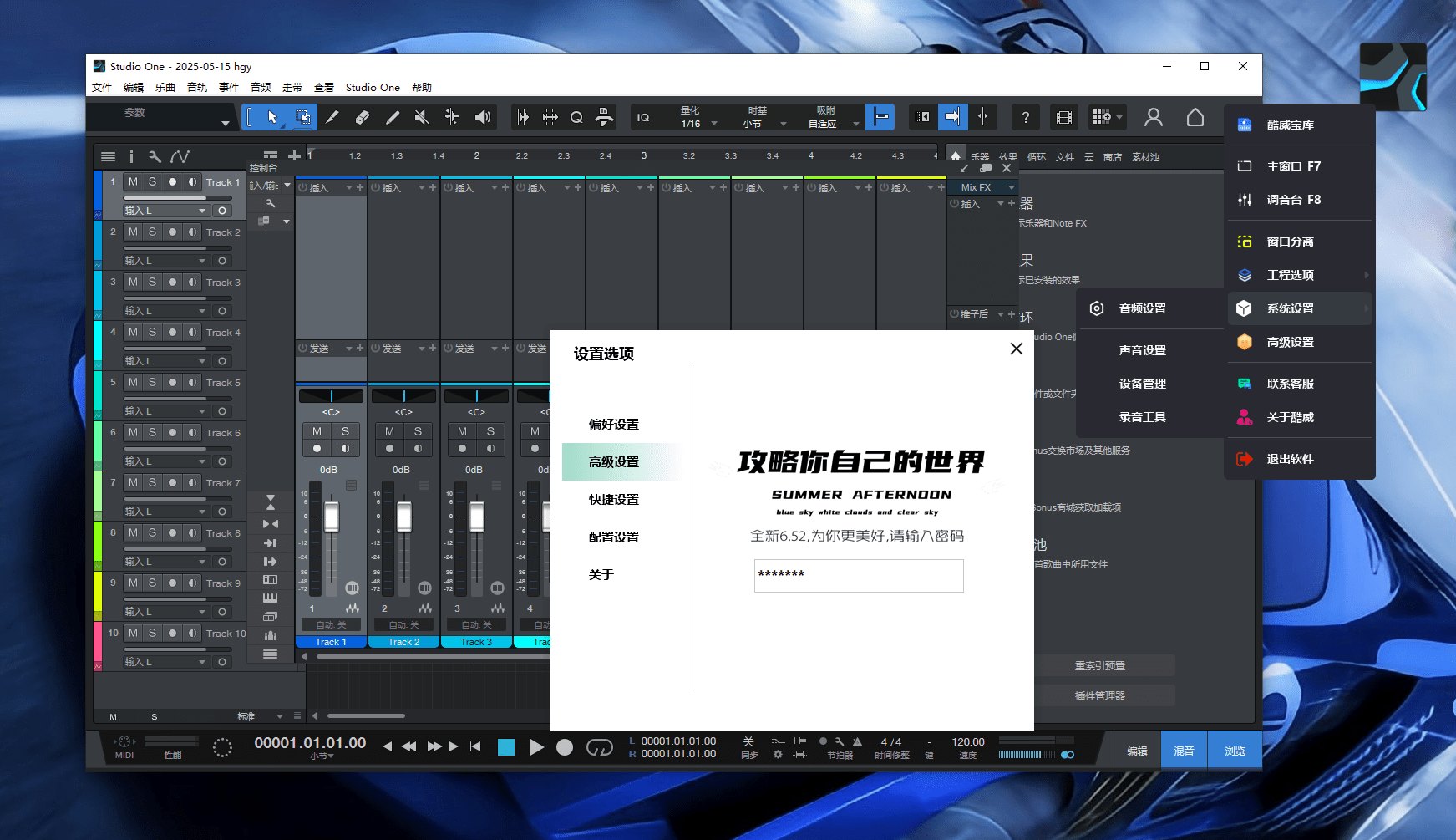This screenshot has height=840, width=1456.
Task: Open Track 2 输入 L dropdown
Action: [165, 261]
